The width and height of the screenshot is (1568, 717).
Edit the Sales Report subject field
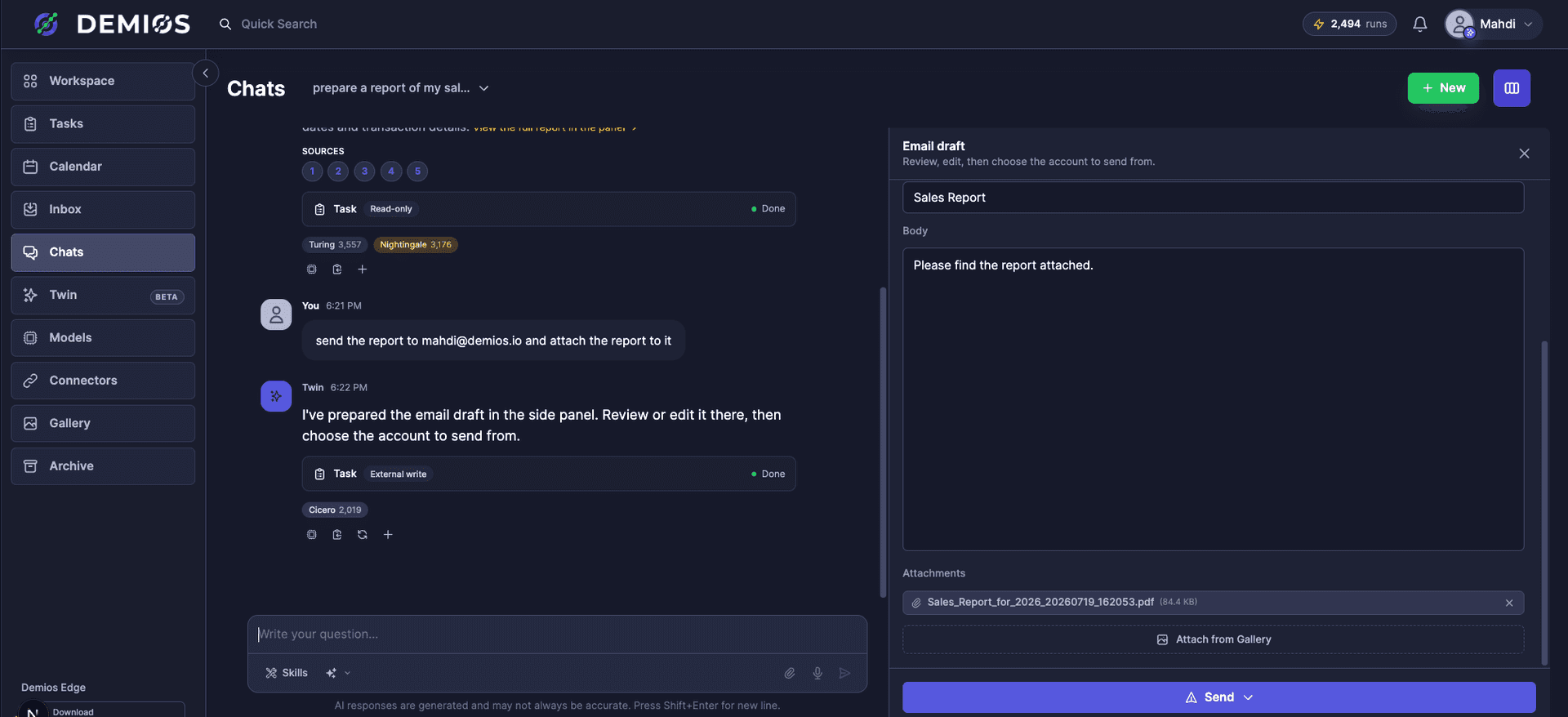[1213, 198]
